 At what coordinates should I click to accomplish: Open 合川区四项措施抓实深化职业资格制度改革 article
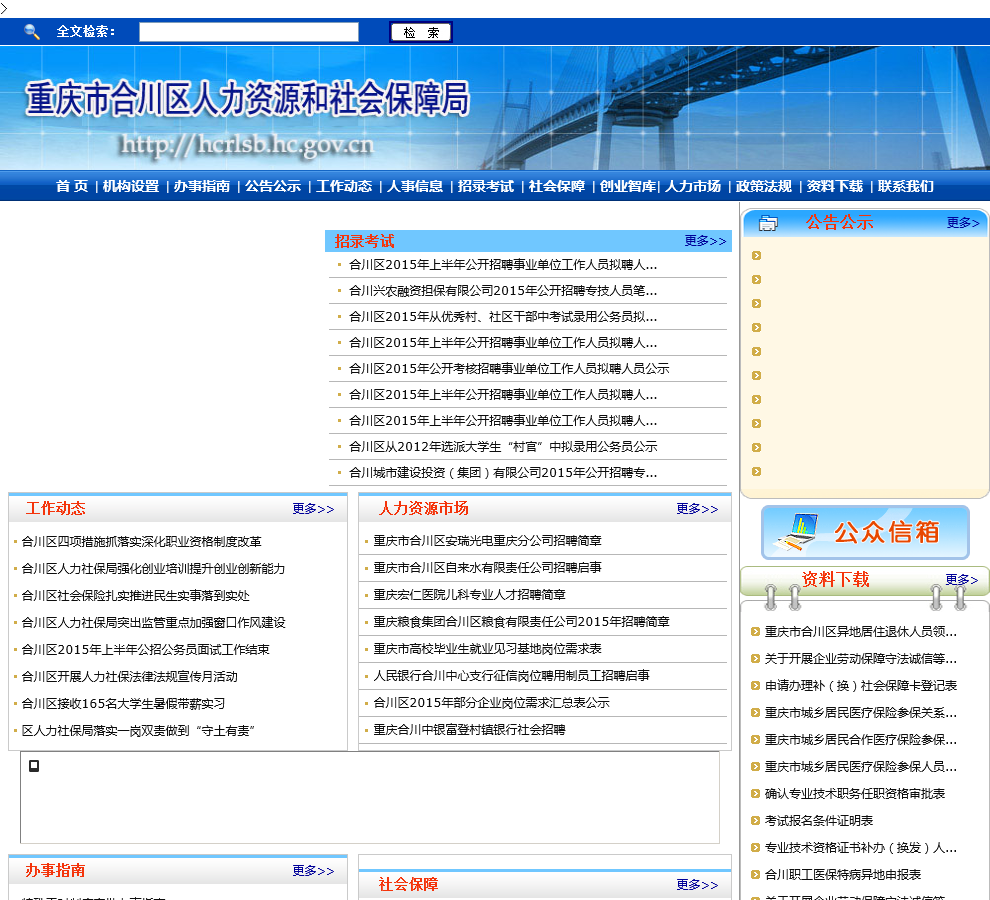[x=141, y=541]
